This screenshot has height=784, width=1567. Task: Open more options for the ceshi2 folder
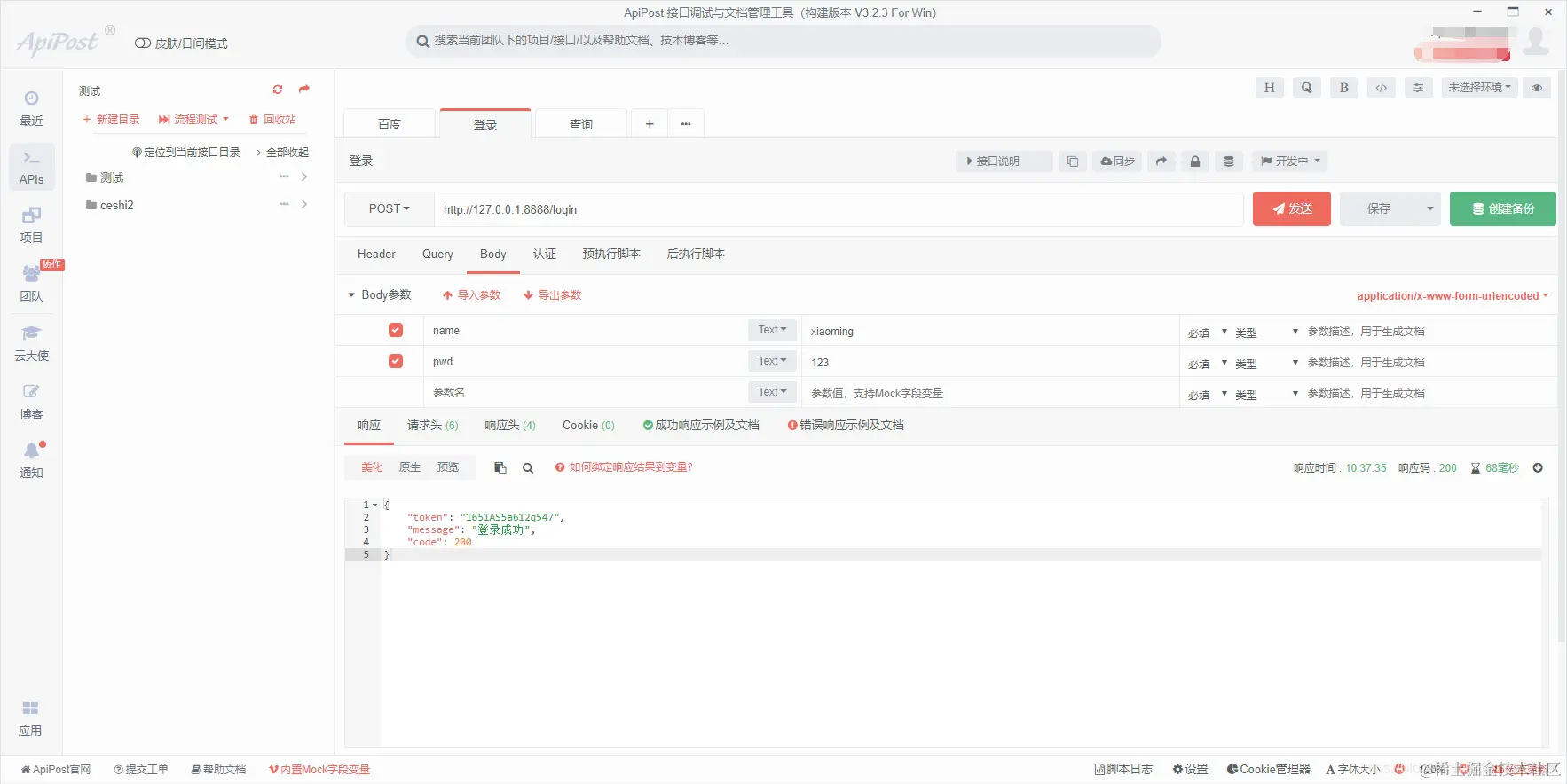[x=284, y=205]
